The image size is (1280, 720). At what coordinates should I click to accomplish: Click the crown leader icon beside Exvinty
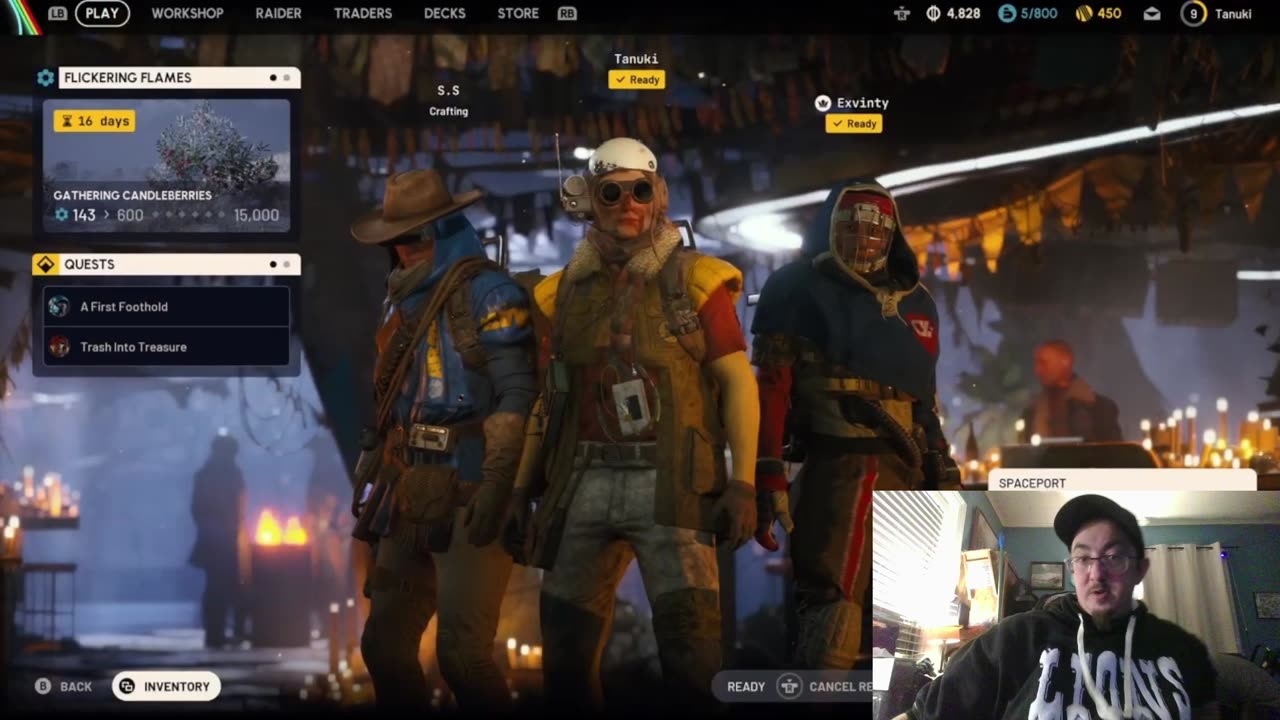pyautogui.click(x=823, y=103)
